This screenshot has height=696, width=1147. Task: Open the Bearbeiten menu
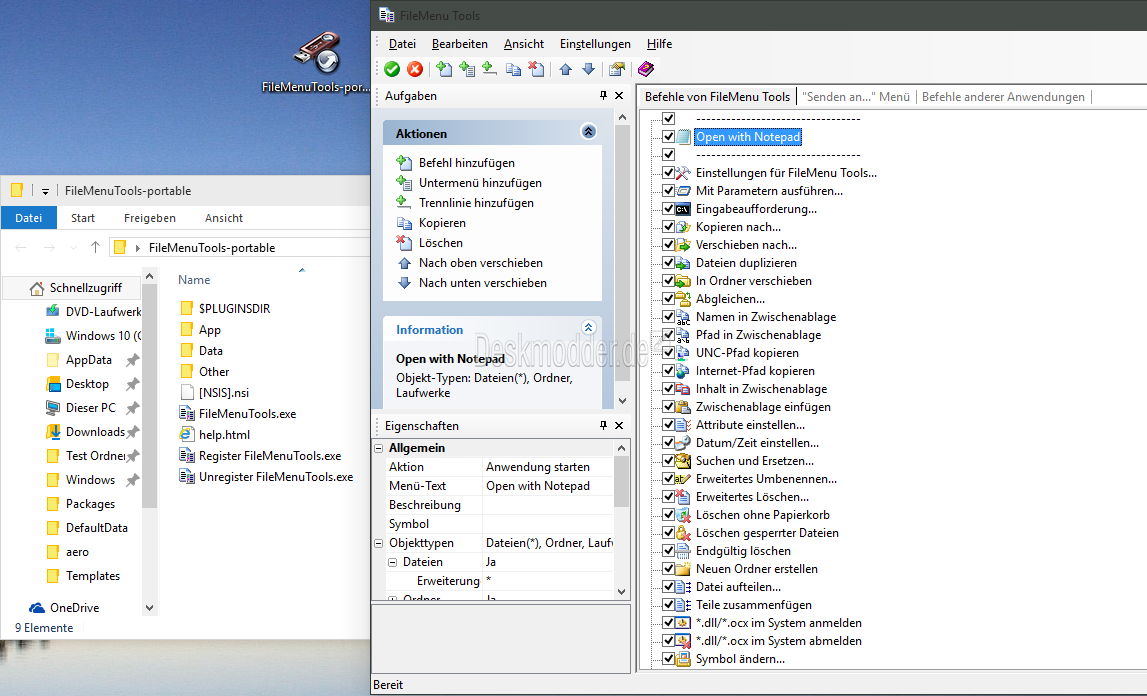click(x=459, y=44)
